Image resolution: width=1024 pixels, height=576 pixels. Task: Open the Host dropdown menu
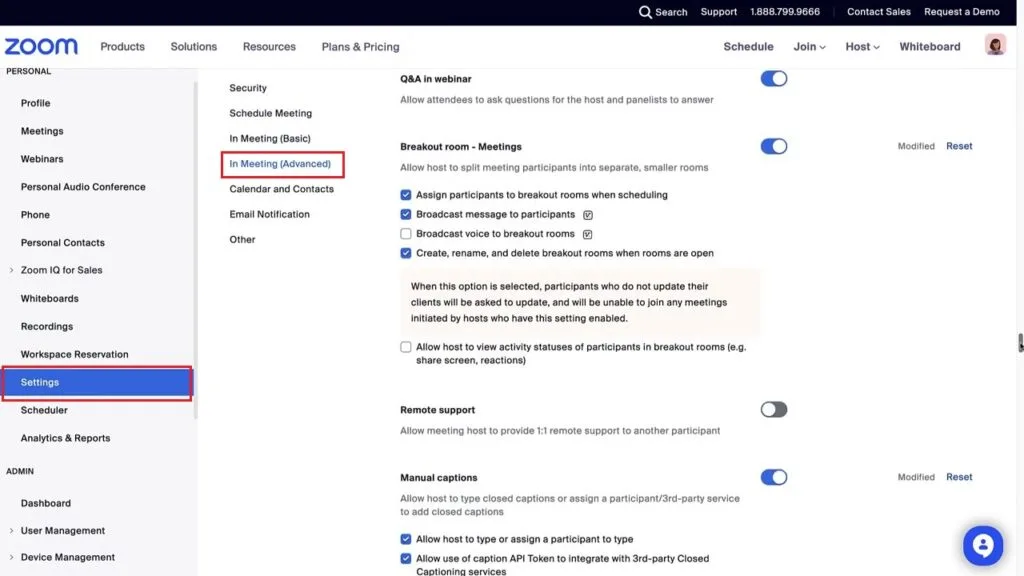coord(862,47)
